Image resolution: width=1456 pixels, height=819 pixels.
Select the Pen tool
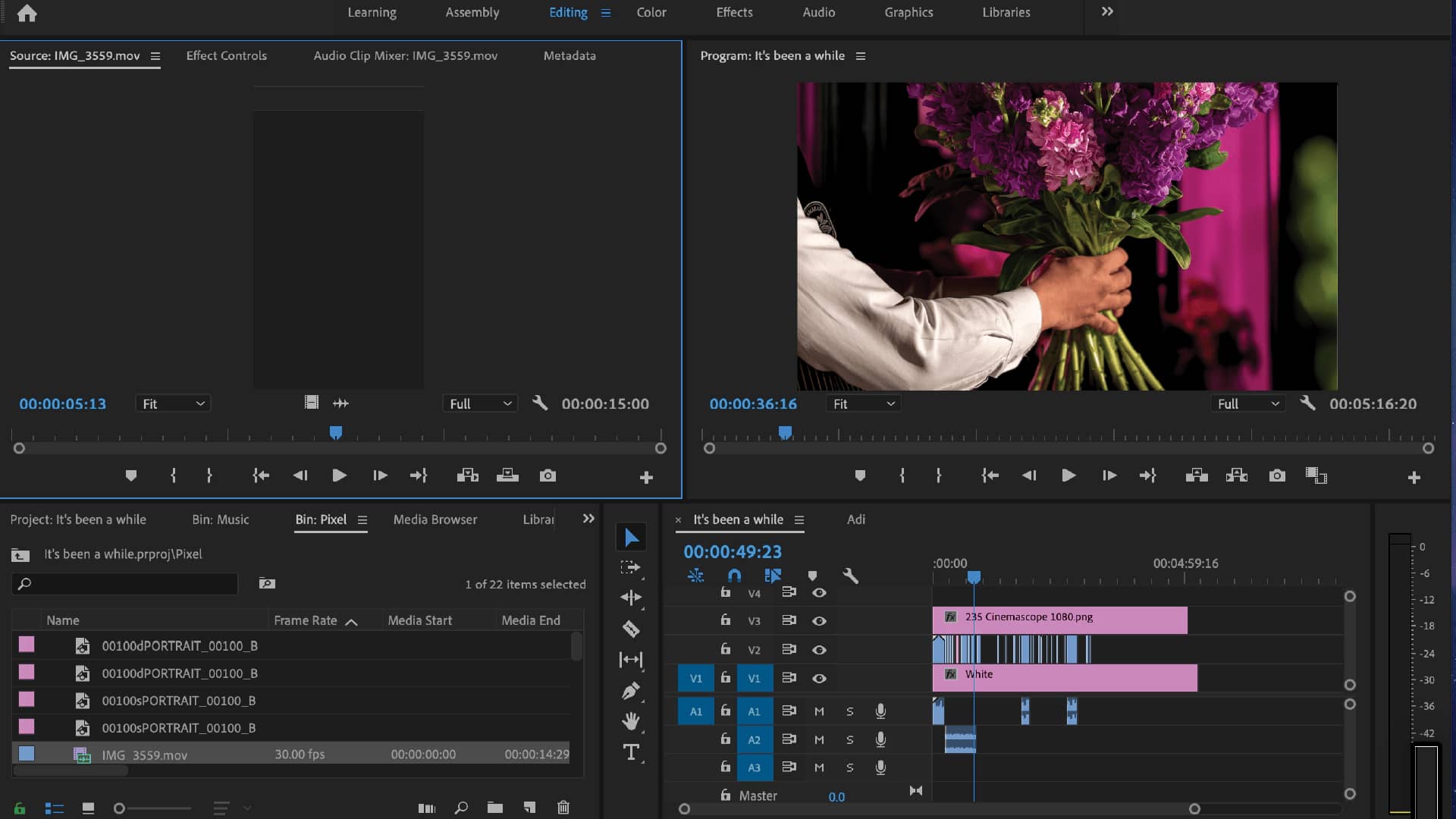point(631,691)
